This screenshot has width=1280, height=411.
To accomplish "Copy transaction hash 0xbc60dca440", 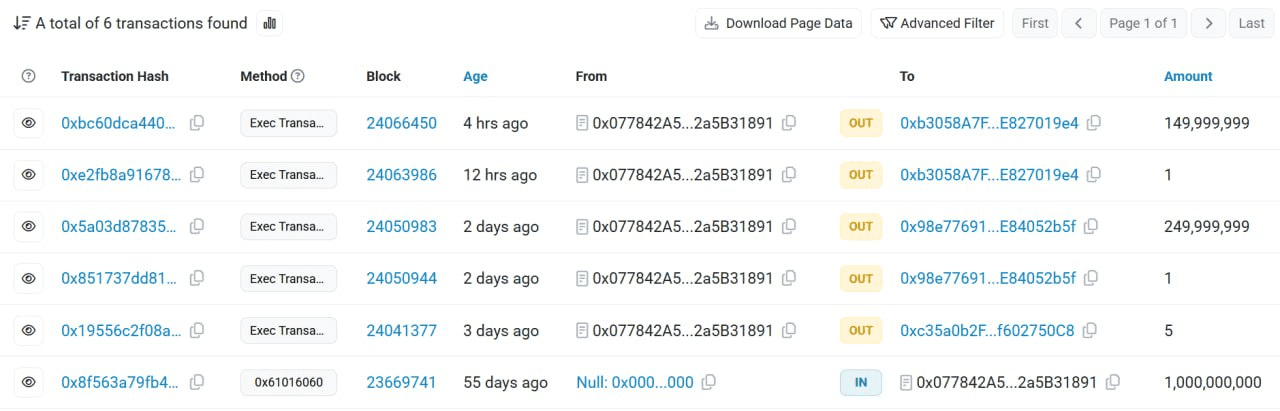I will coord(197,123).
